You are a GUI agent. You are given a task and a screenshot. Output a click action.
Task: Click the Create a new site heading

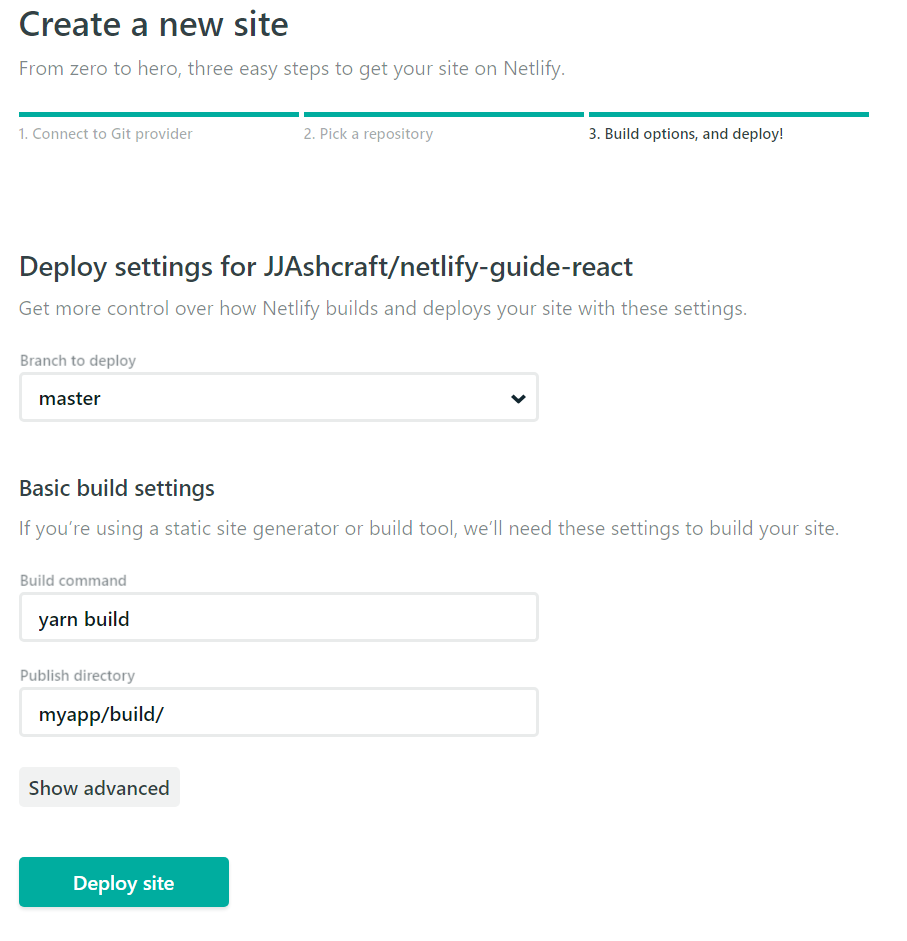(154, 25)
